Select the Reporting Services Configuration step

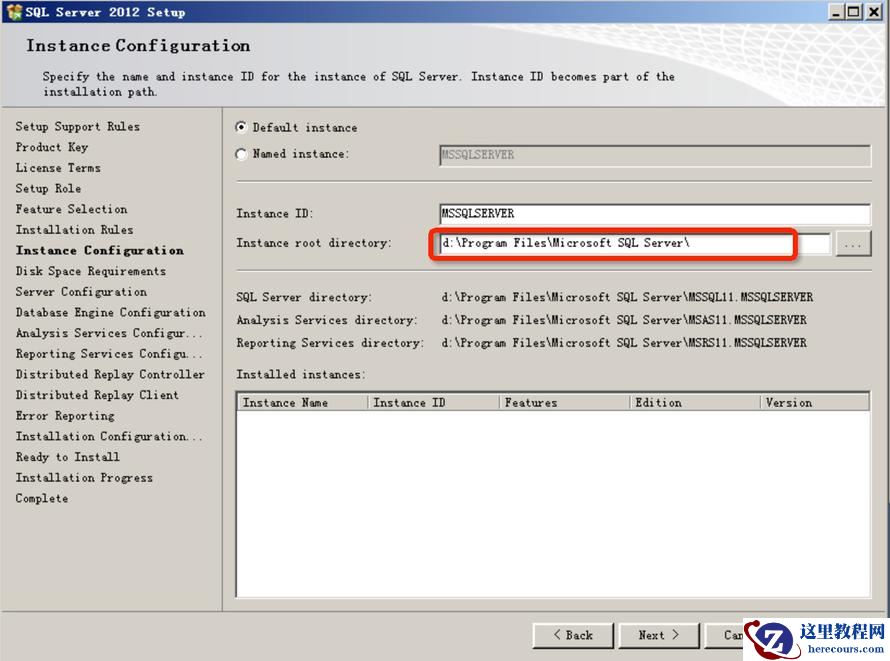point(109,354)
